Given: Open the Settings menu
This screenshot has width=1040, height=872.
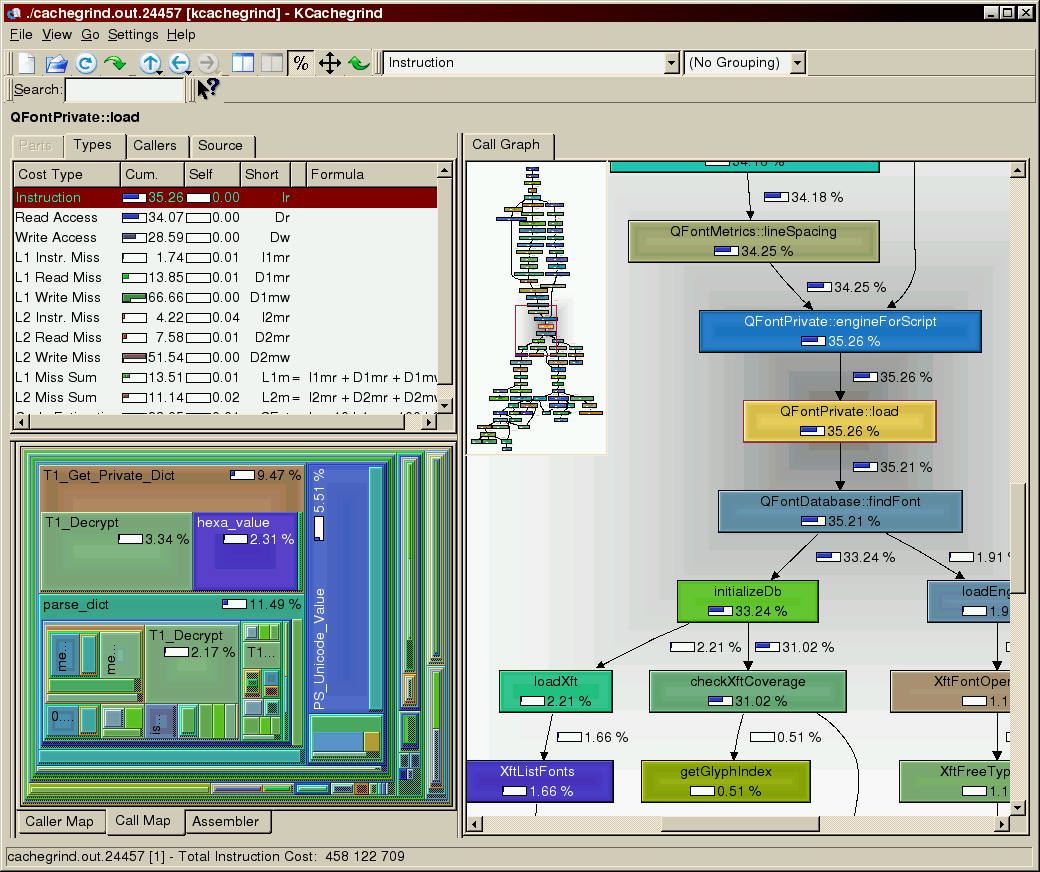Looking at the screenshot, I should (x=133, y=34).
